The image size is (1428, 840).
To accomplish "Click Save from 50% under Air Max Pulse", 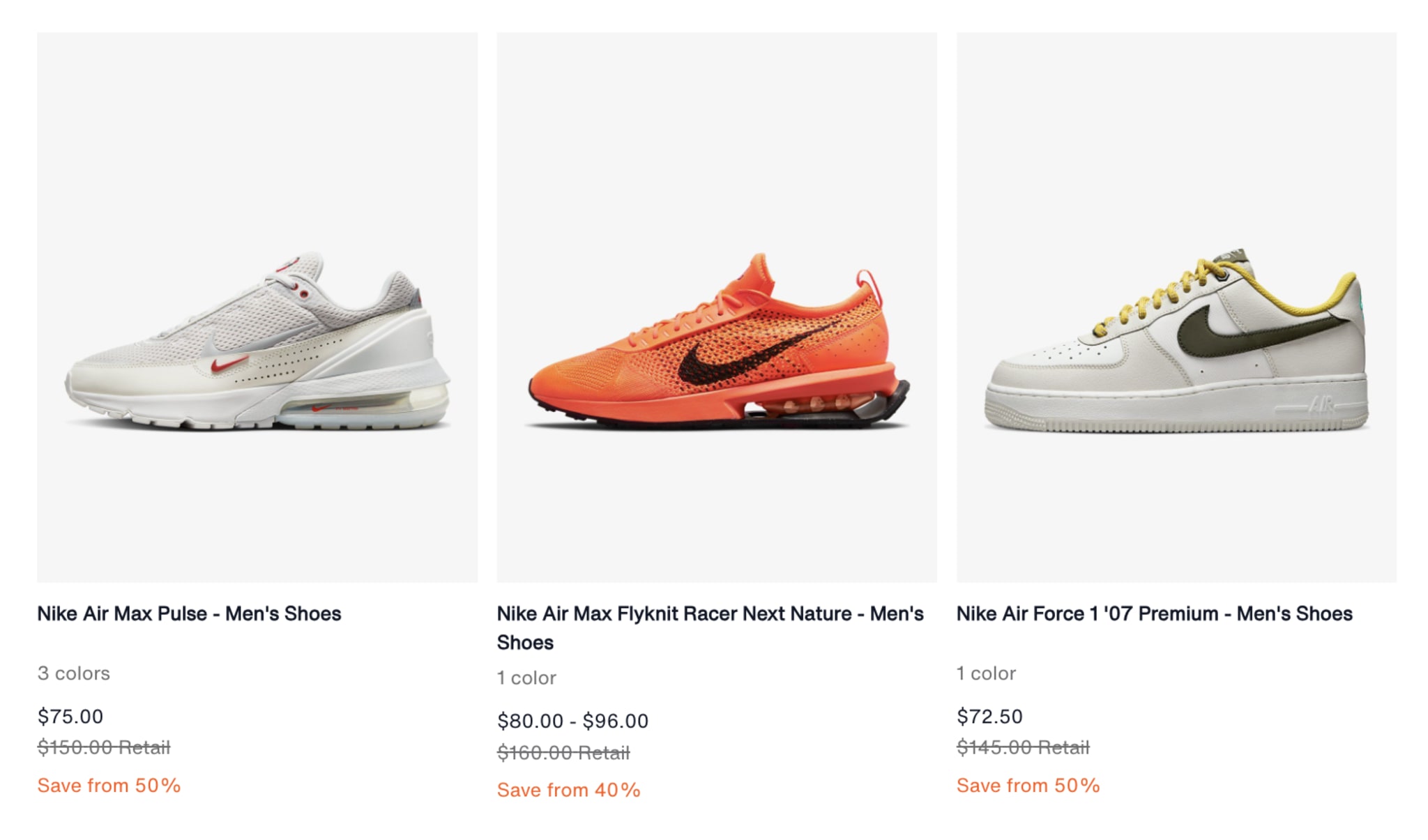I will pyautogui.click(x=109, y=786).
